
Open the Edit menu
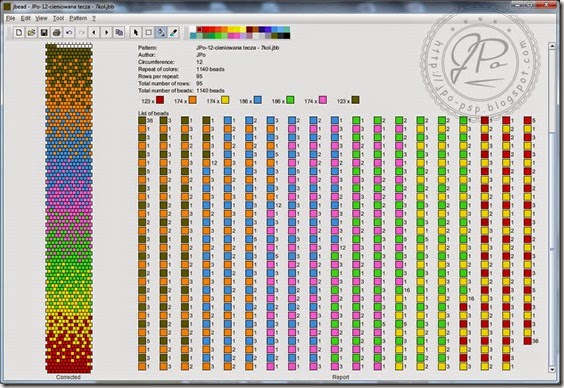[x=25, y=18]
